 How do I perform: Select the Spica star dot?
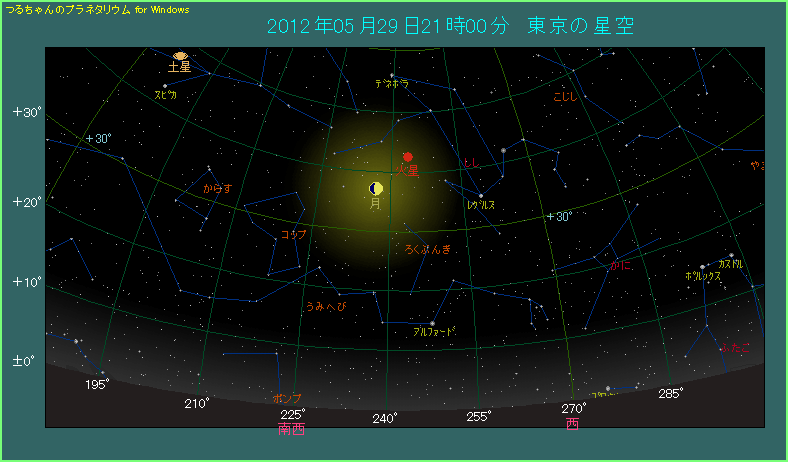click(x=165, y=86)
